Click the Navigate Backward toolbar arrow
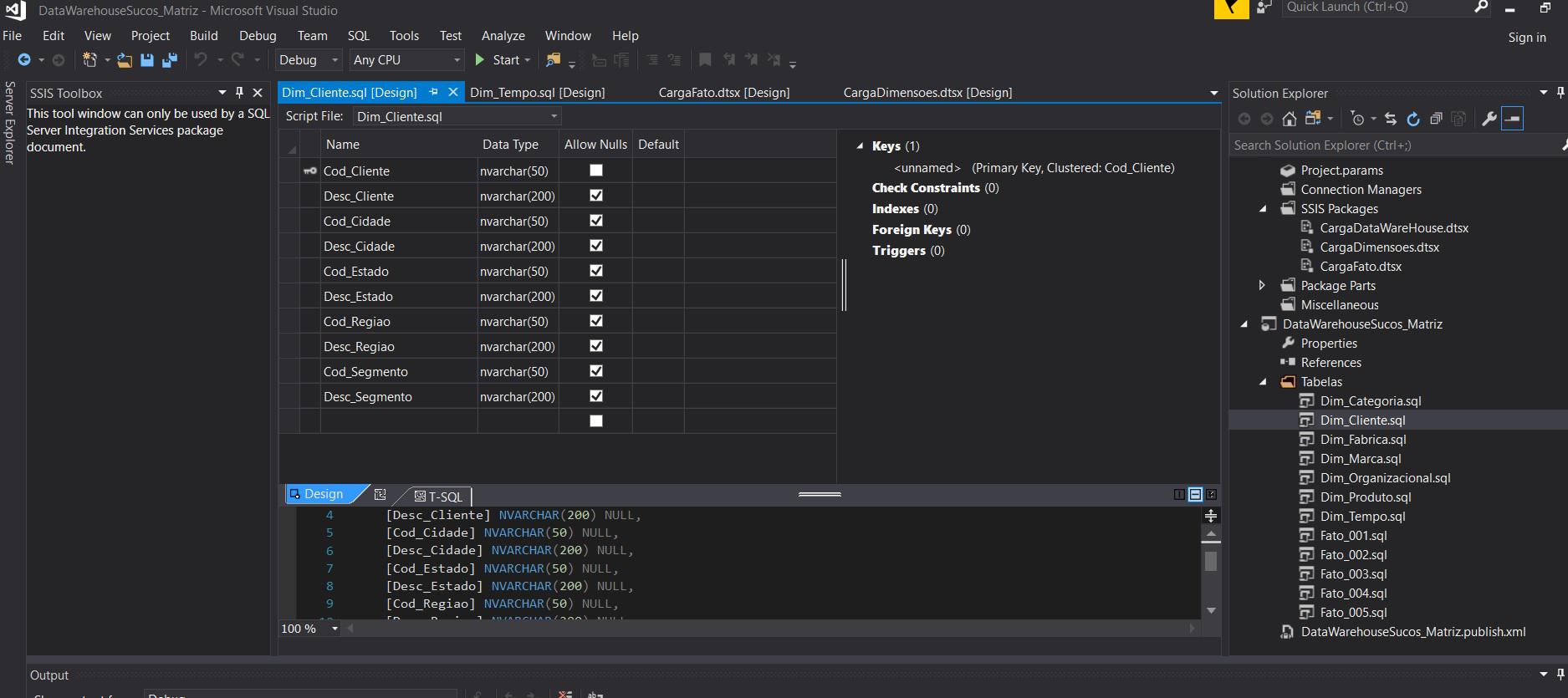Screen dimensions: 1568x698 point(24,60)
